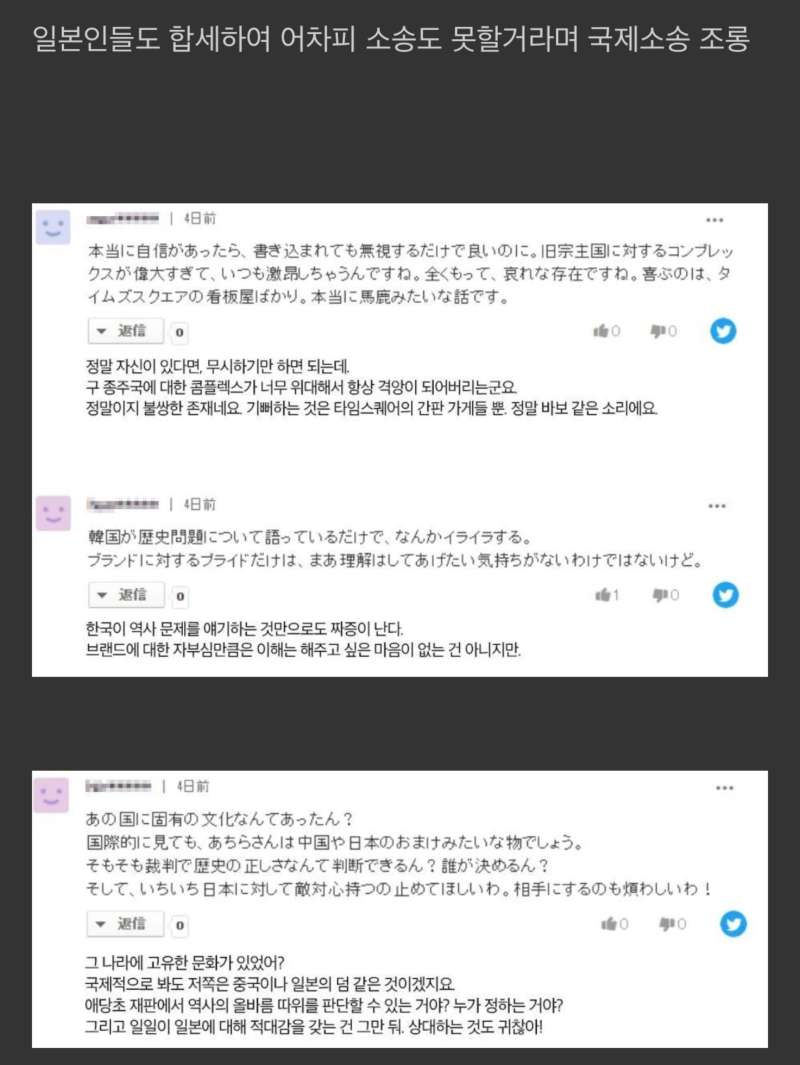Expand 返信 replies on second comment

[x=126, y=595]
